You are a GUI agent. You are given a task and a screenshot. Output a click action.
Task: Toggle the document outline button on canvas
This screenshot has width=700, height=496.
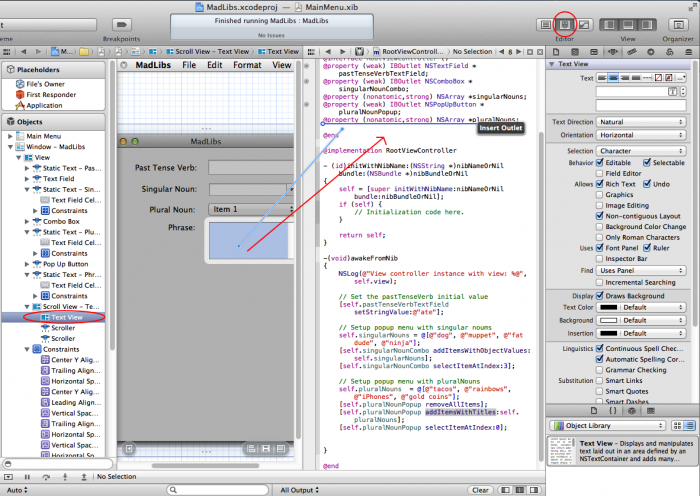[129, 448]
